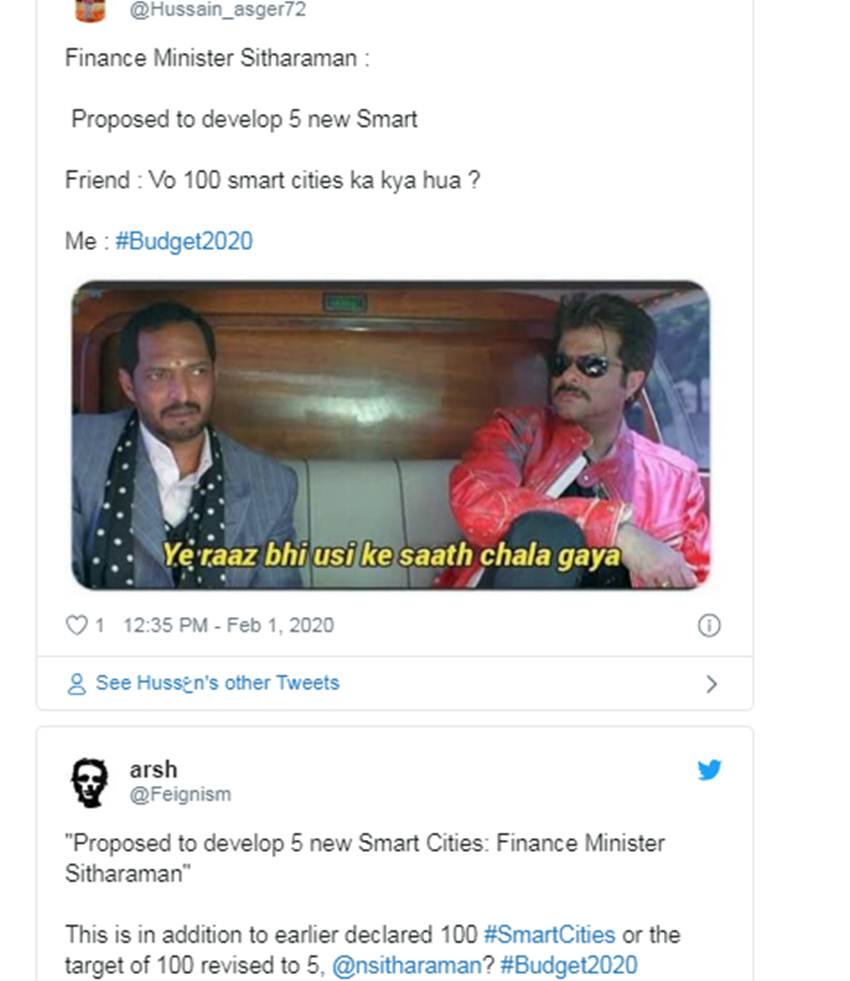Open the meme image with yellow caption
This screenshot has width=850, height=981.
tap(391, 435)
